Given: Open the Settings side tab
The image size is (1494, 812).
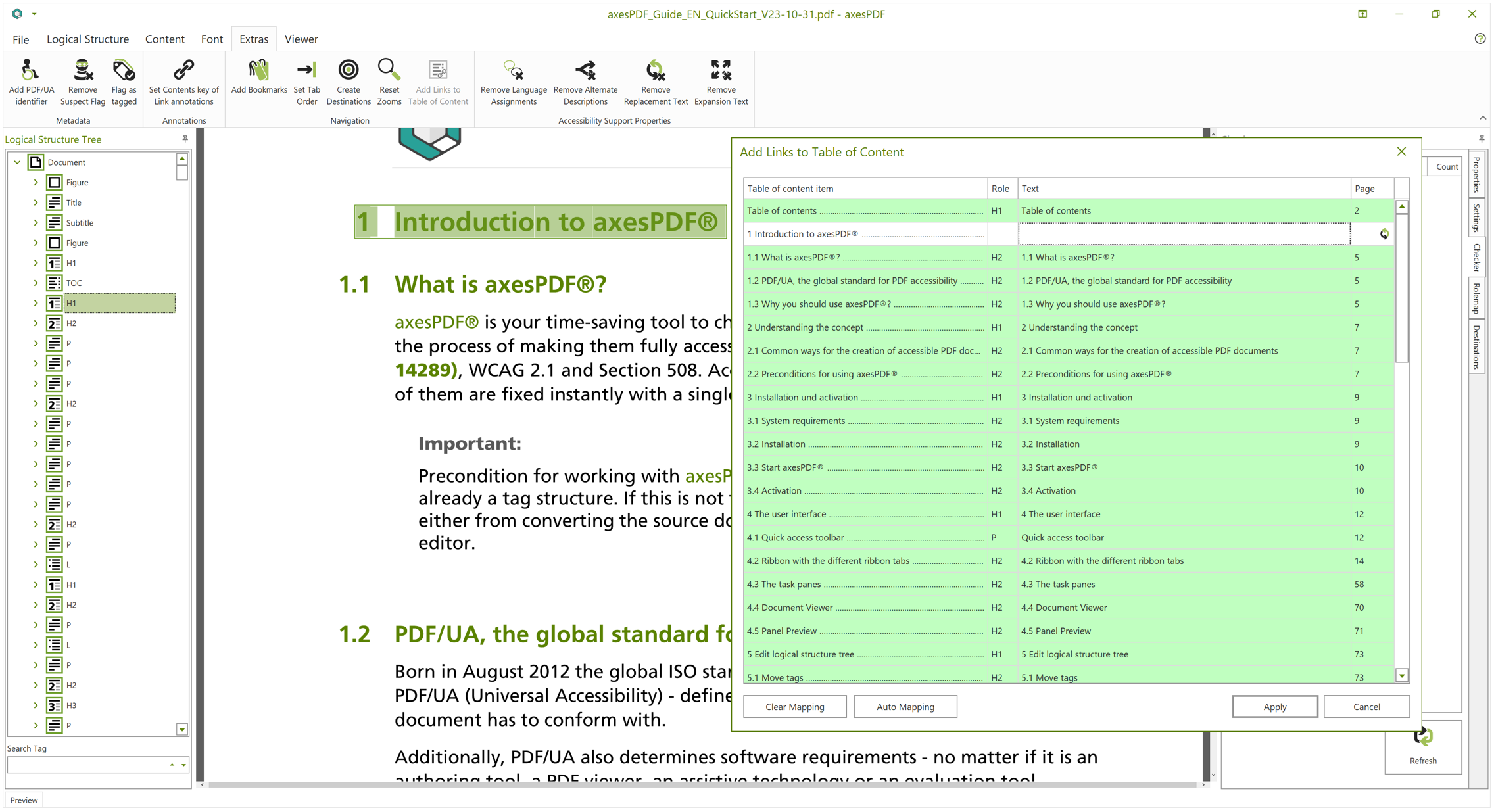Looking at the screenshot, I should pos(1477,218).
